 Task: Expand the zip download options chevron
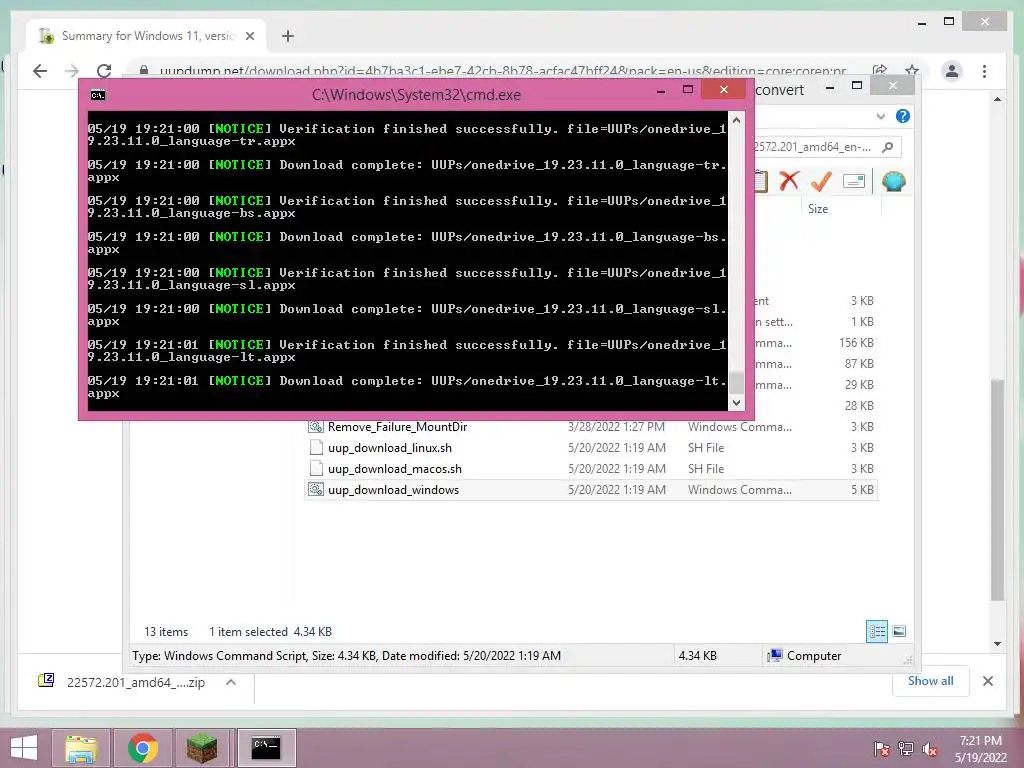coord(231,682)
